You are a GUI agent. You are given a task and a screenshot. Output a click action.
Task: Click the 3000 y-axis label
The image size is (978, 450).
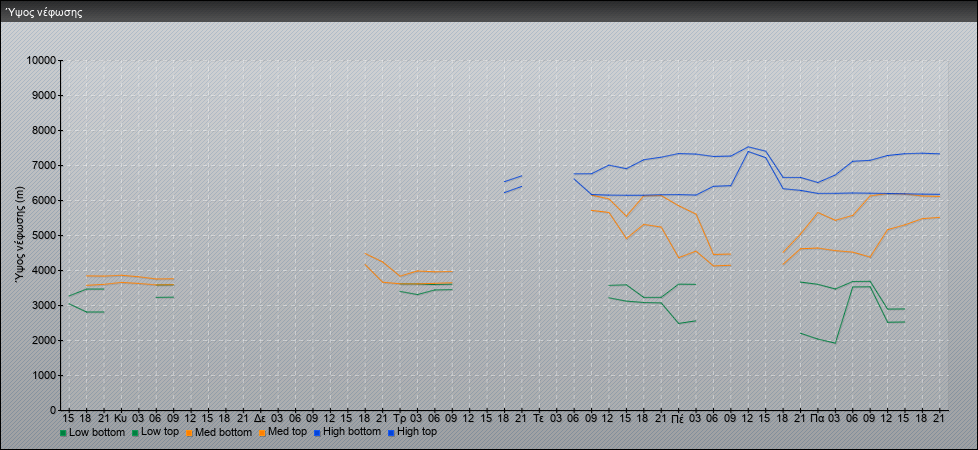pyautogui.click(x=44, y=305)
